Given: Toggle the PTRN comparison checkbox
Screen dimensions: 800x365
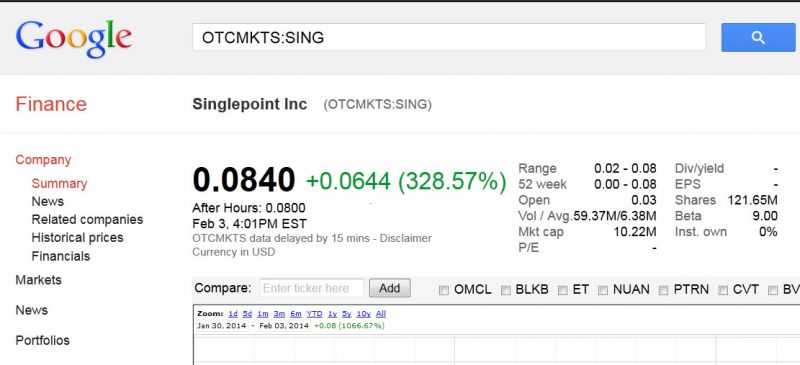Looking at the screenshot, I should 663,290.
